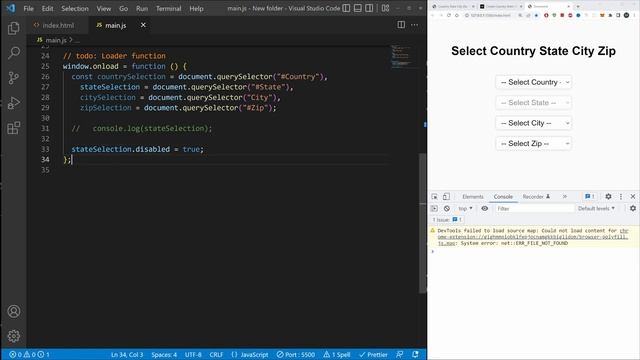Click the editor minimap
This screenshot has height=360, width=640.
402,56
